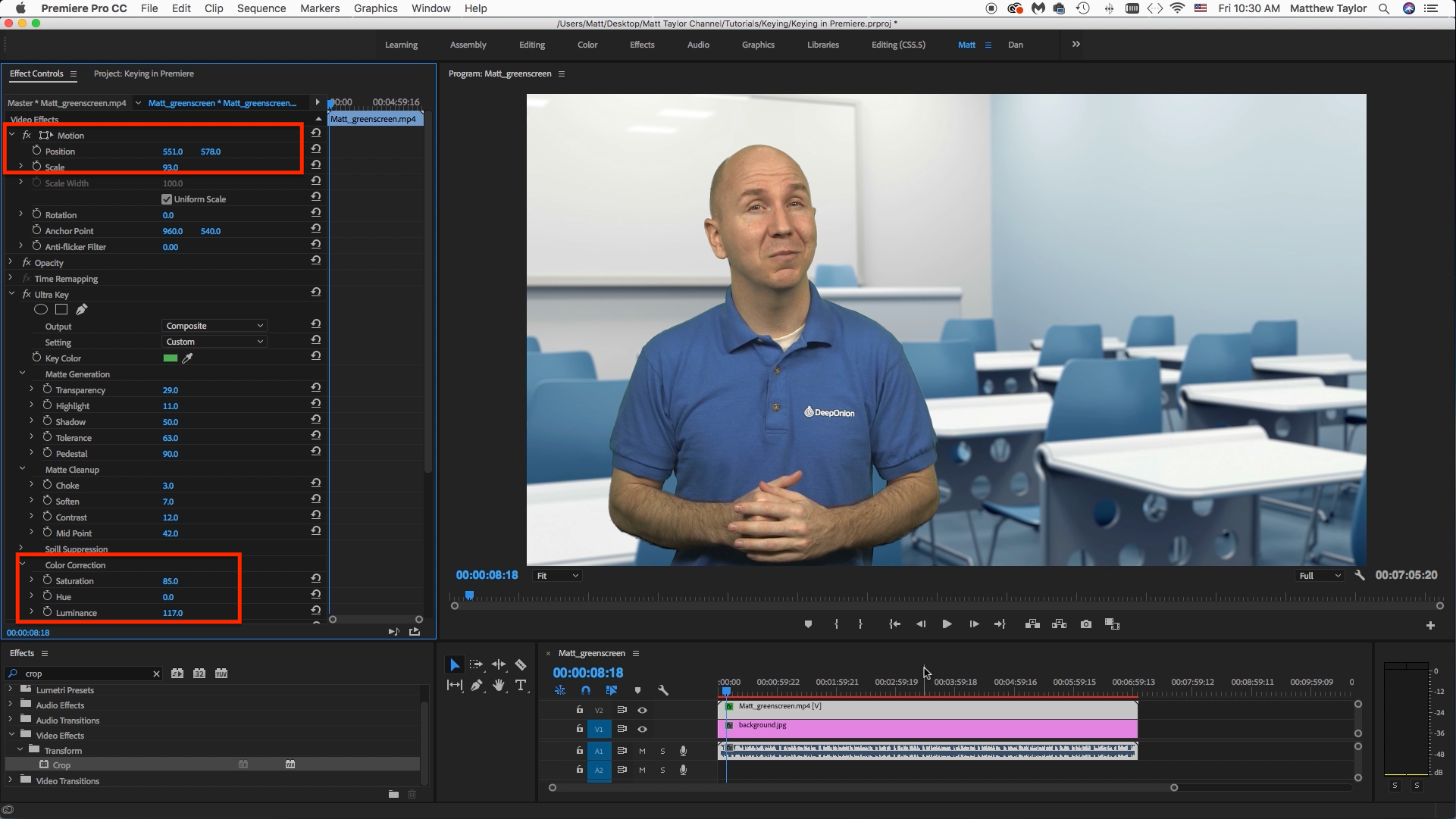This screenshot has height=819, width=1456.
Task: Open timeline display settings with the wrench icon
Action: point(663,690)
